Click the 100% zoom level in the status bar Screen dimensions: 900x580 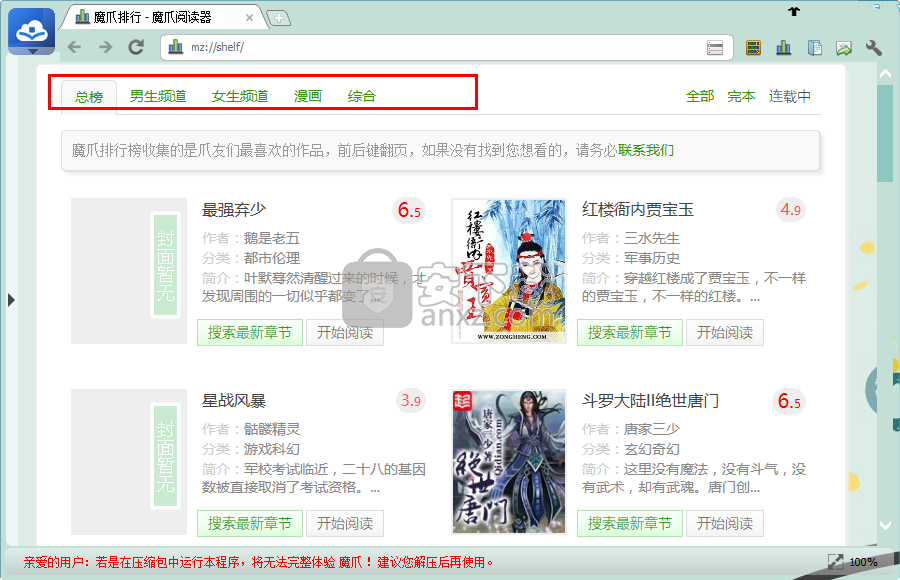863,562
